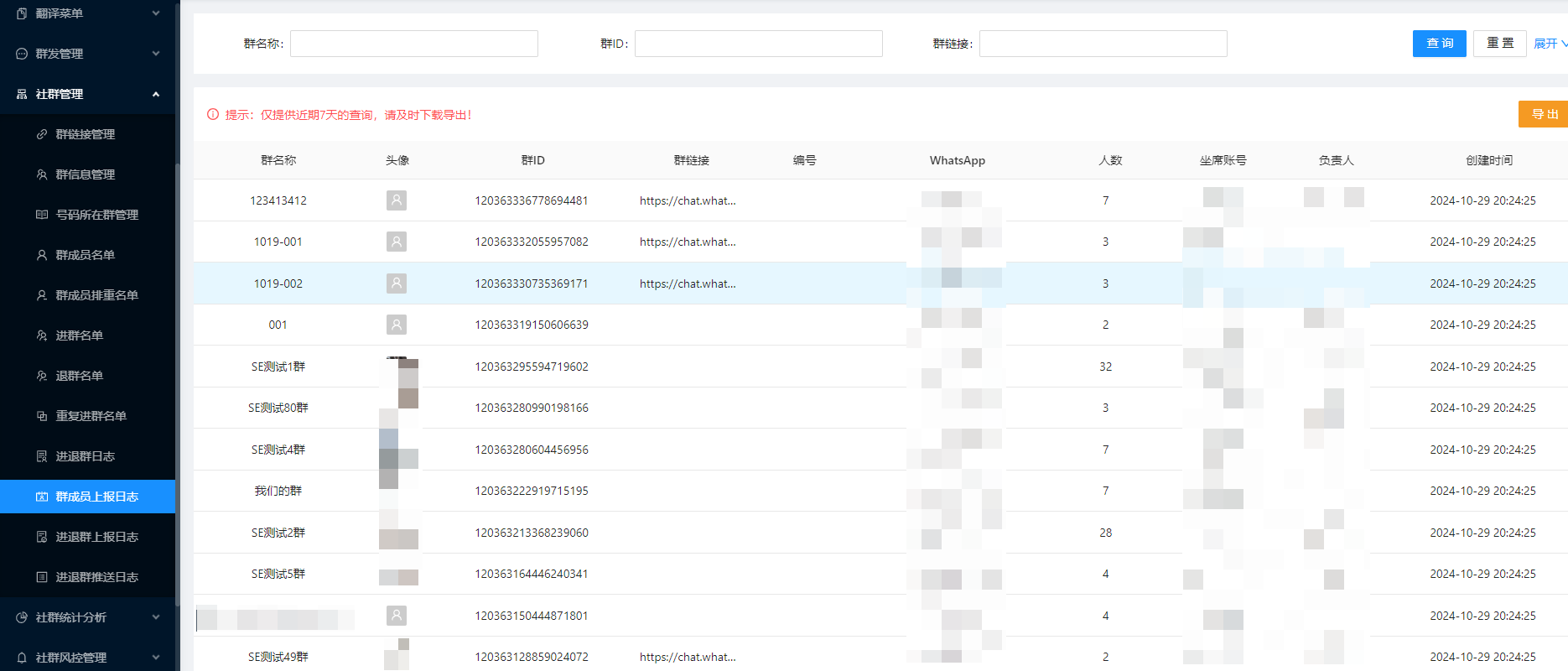Open the 群成员名单 menu item
This screenshot has height=671, width=1568.
coord(87,255)
